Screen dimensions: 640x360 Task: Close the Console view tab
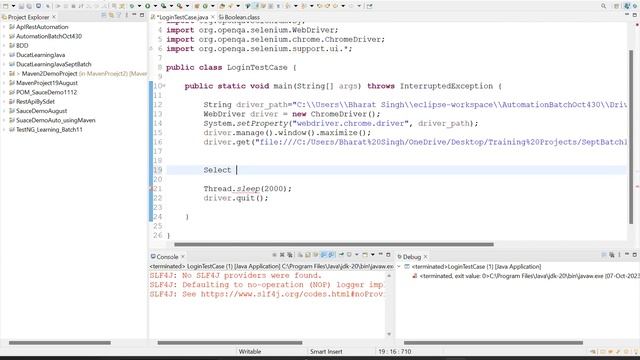(183, 257)
